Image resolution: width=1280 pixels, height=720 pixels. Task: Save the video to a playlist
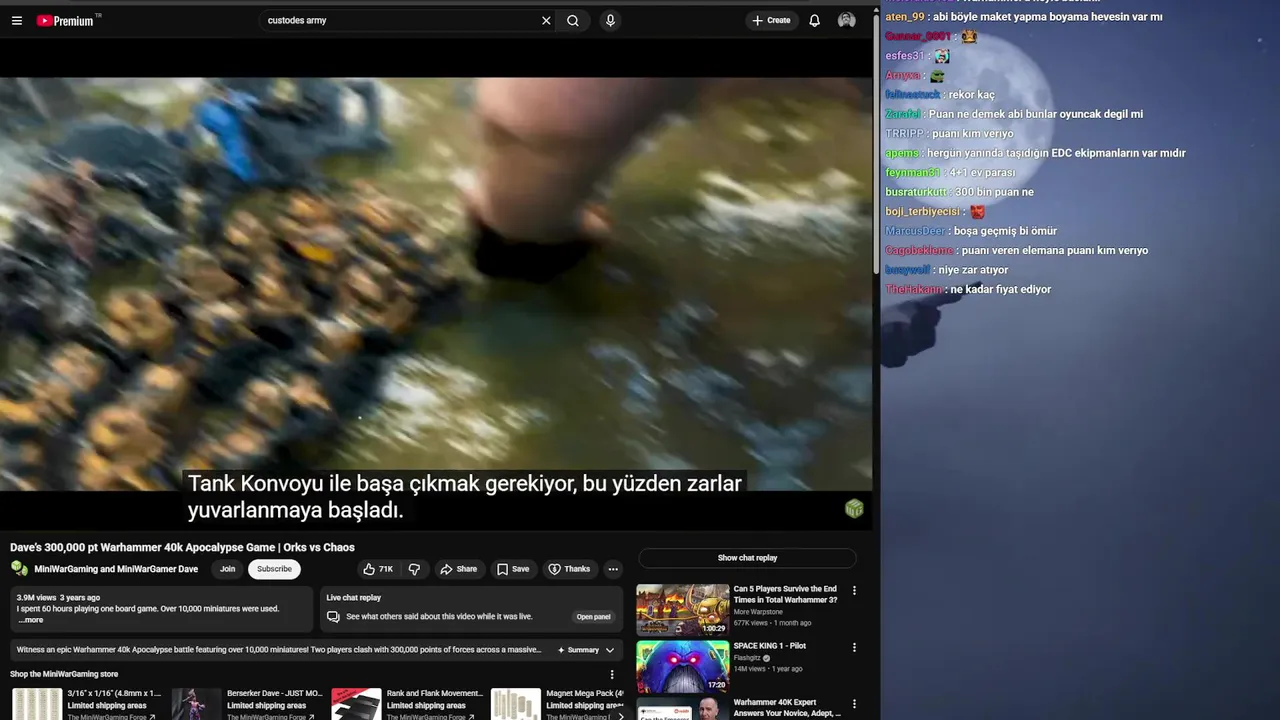(x=513, y=569)
